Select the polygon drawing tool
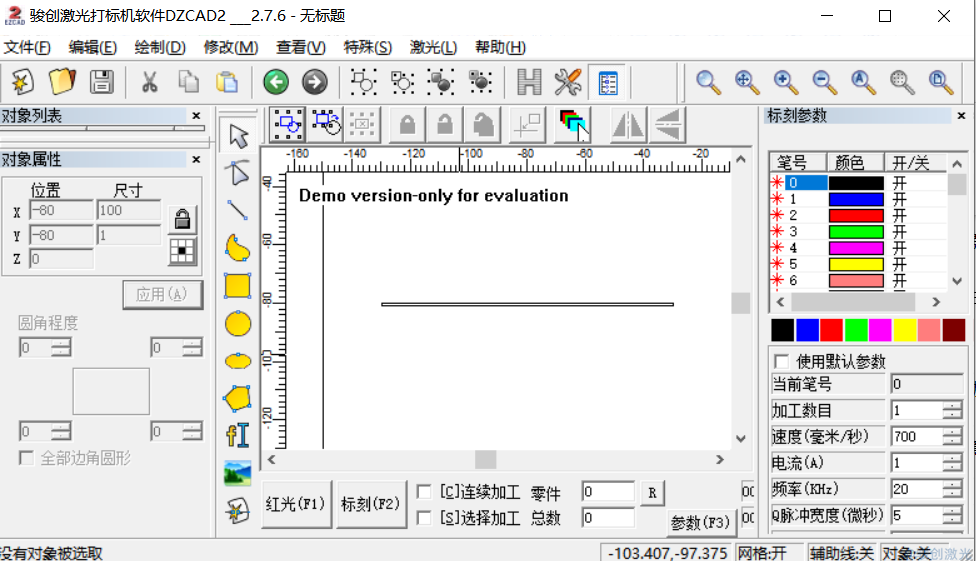The image size is (976, 561). point(238,398)
